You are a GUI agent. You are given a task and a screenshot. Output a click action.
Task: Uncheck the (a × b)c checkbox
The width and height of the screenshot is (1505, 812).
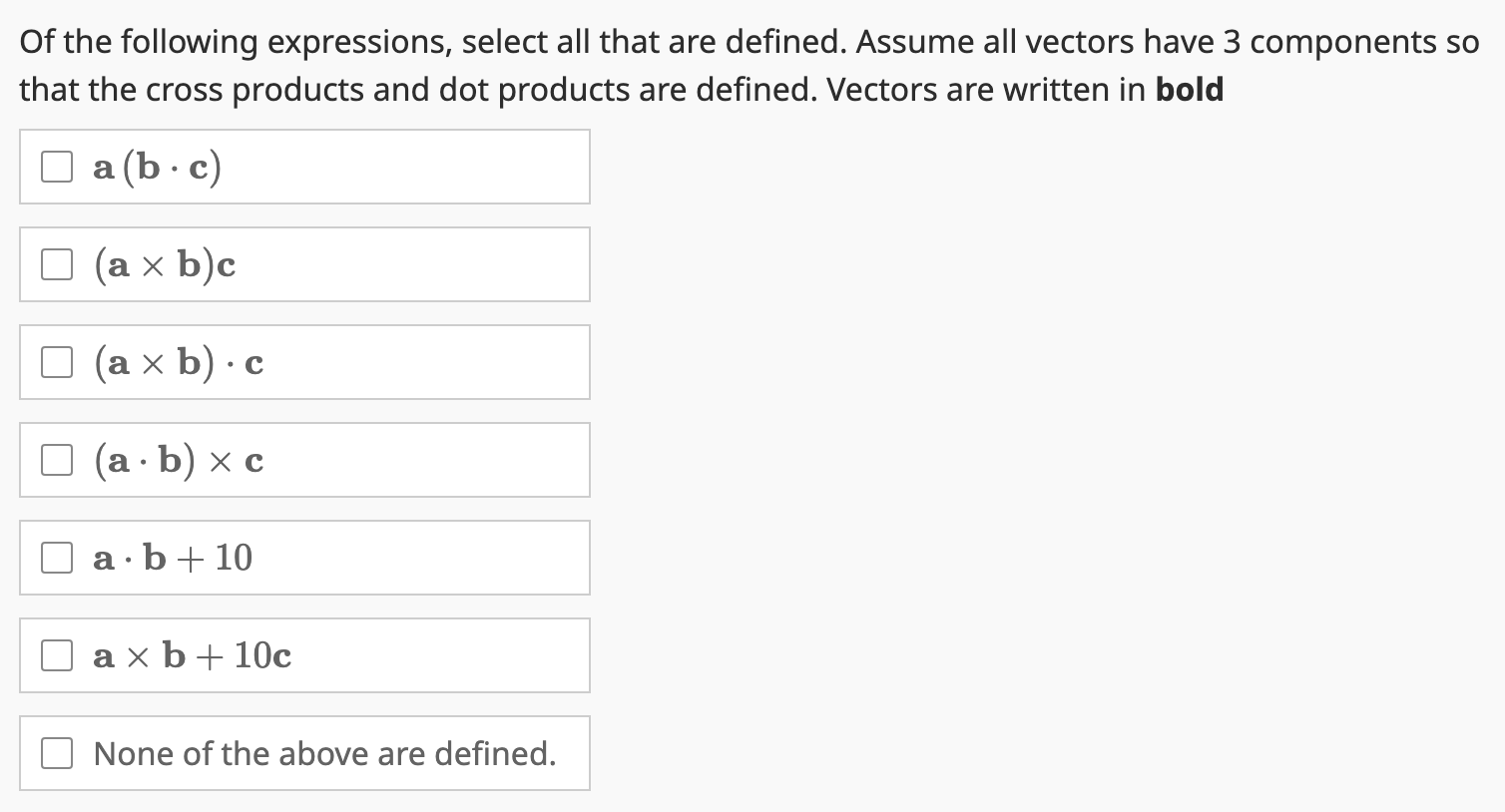(57, 263)
